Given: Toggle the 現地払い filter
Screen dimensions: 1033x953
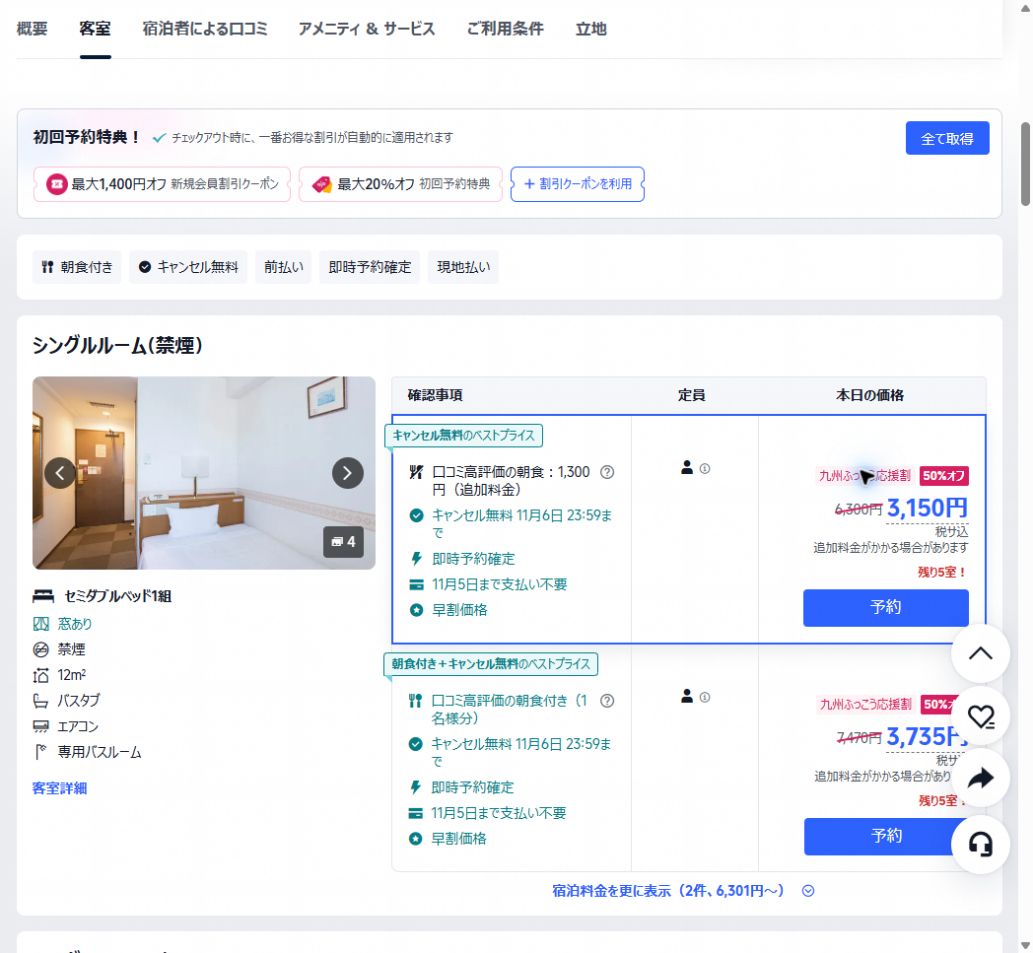Looking at the screenshot, I should [463, 267].
